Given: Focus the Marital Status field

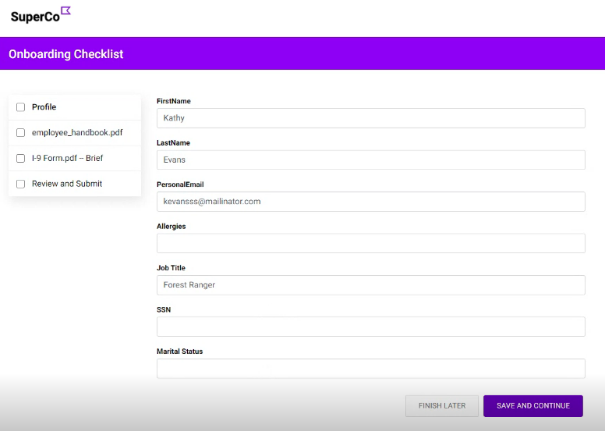Looking at the screenshot, I should coord(371,368).
